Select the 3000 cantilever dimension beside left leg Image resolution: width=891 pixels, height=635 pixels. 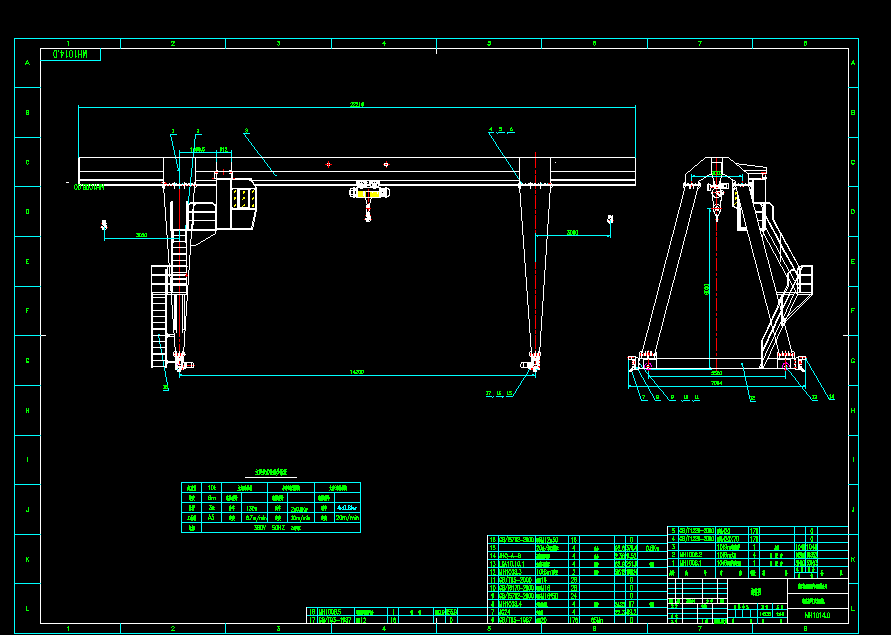click(x=141, y=235)
